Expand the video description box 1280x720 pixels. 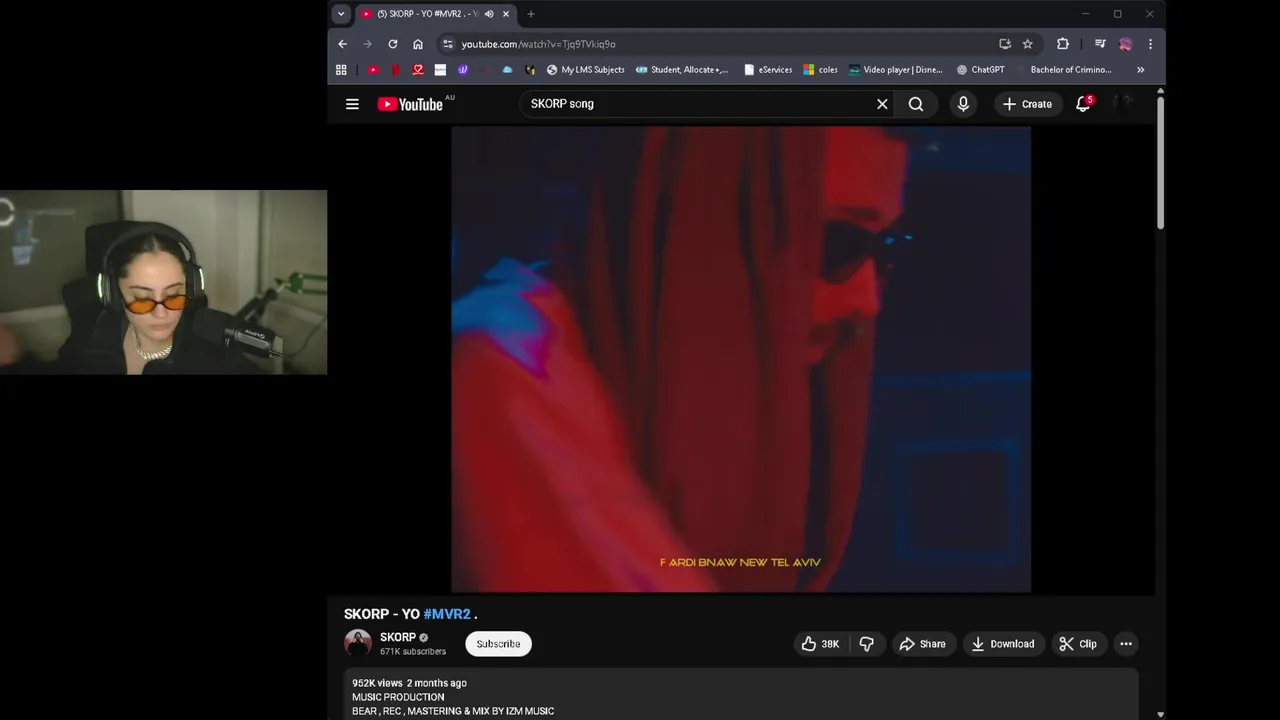741,695
